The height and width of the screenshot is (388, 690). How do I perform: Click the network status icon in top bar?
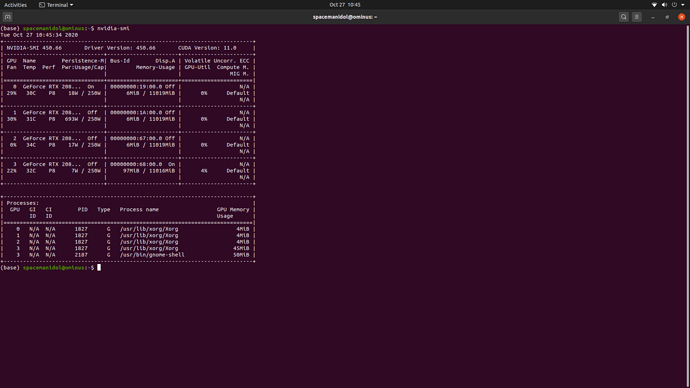[x=654, y=5]
